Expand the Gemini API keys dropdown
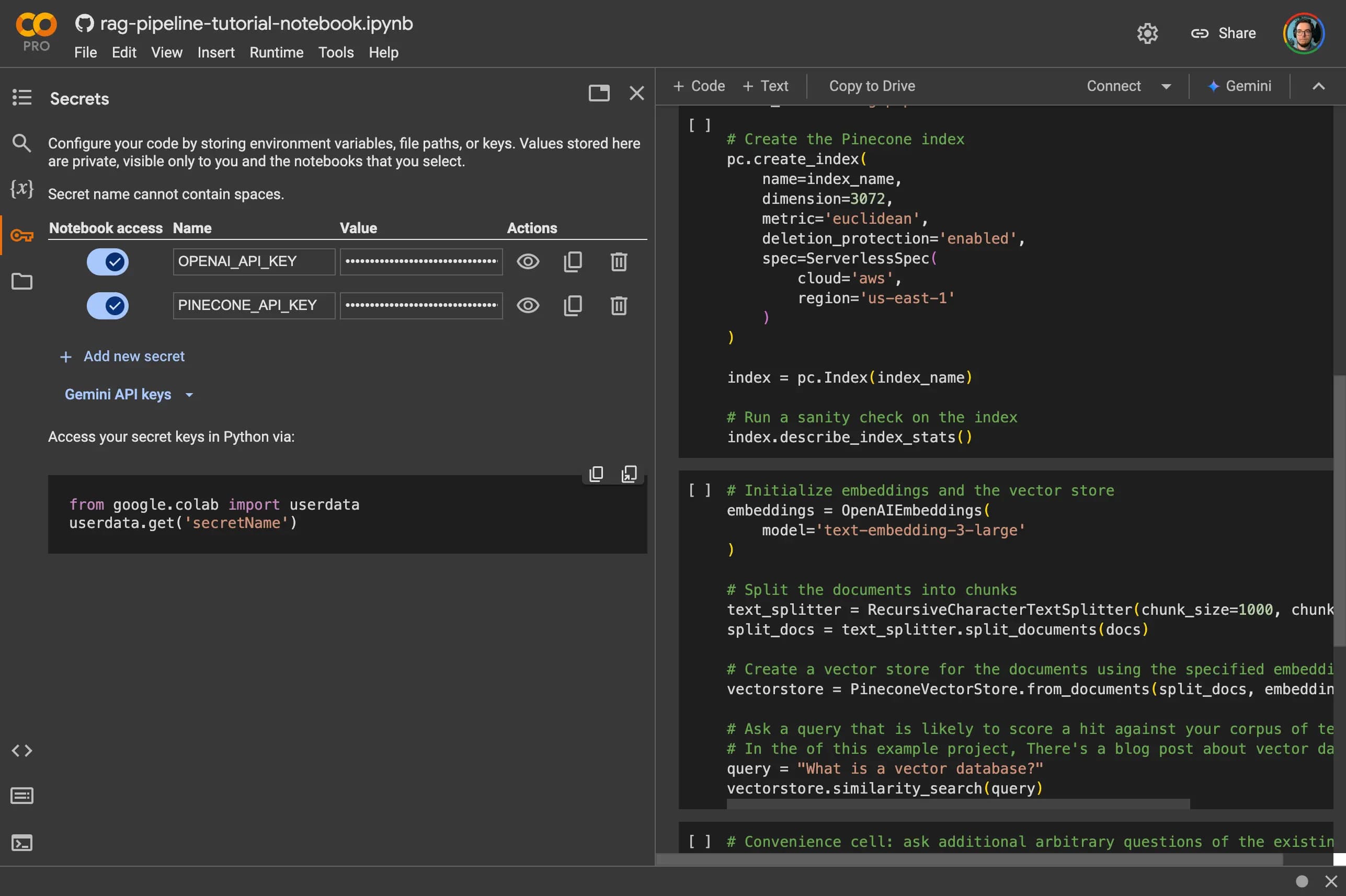Viewport: 1346px width, 896px height. 129,394
